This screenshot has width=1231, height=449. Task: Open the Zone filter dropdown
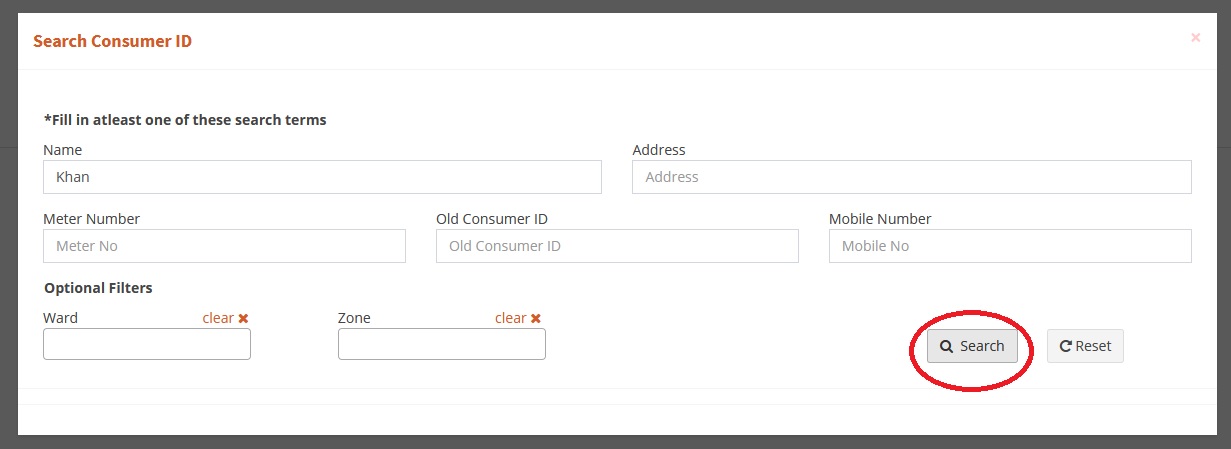click(442, 344)
